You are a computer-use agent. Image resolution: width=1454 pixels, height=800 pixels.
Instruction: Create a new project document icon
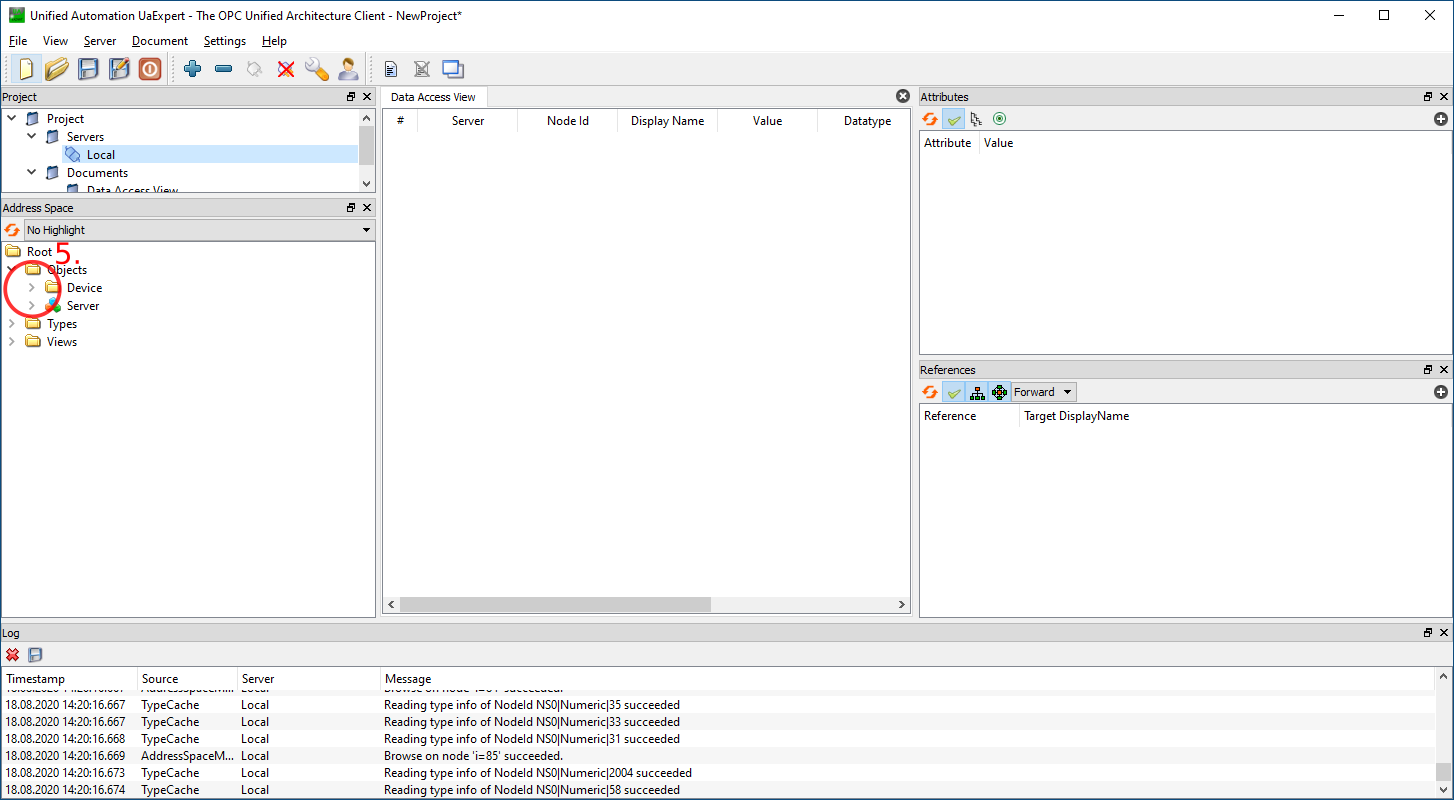pos(26,69)
